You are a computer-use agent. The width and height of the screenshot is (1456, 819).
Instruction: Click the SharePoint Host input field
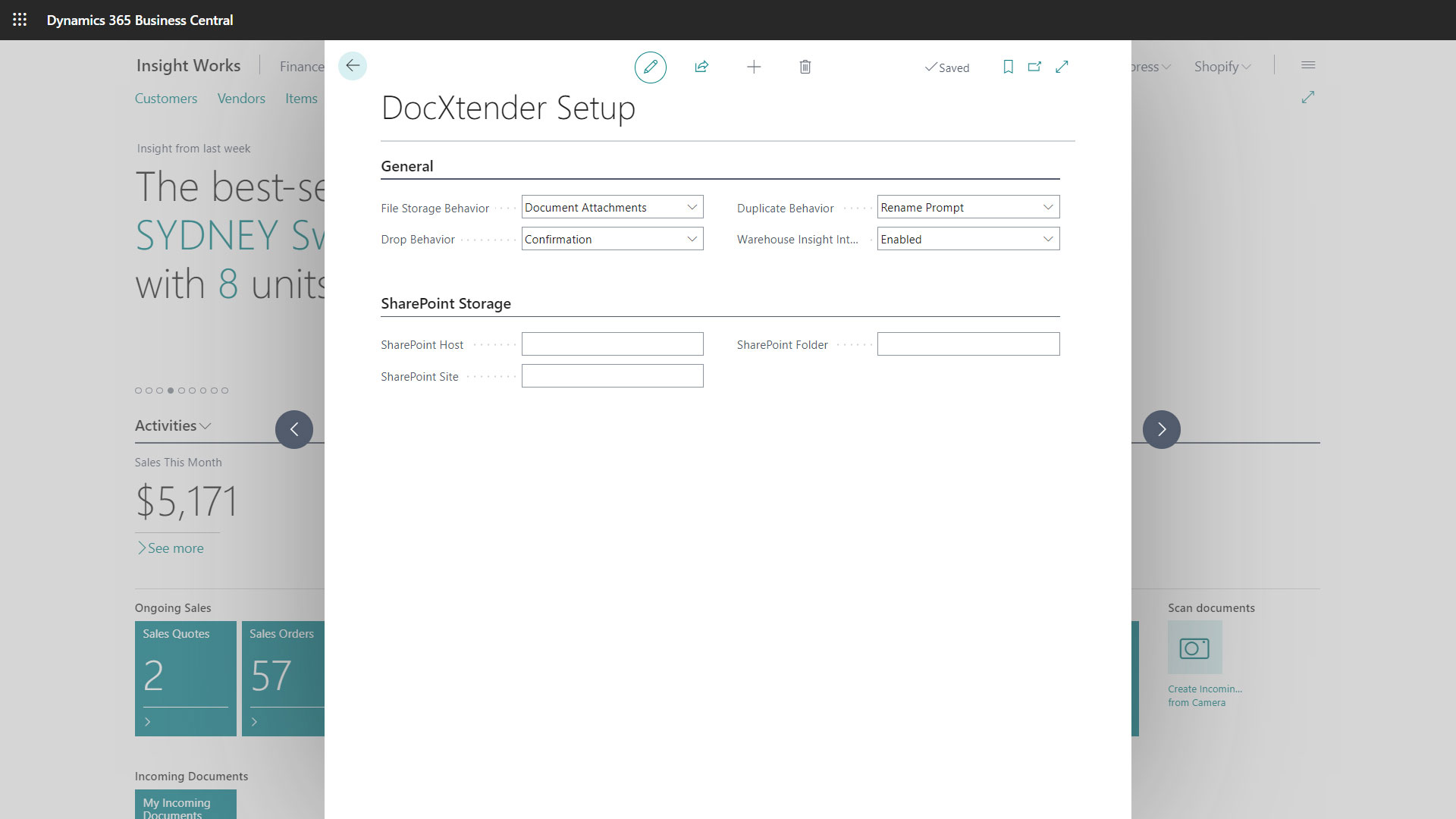point(612,344)
